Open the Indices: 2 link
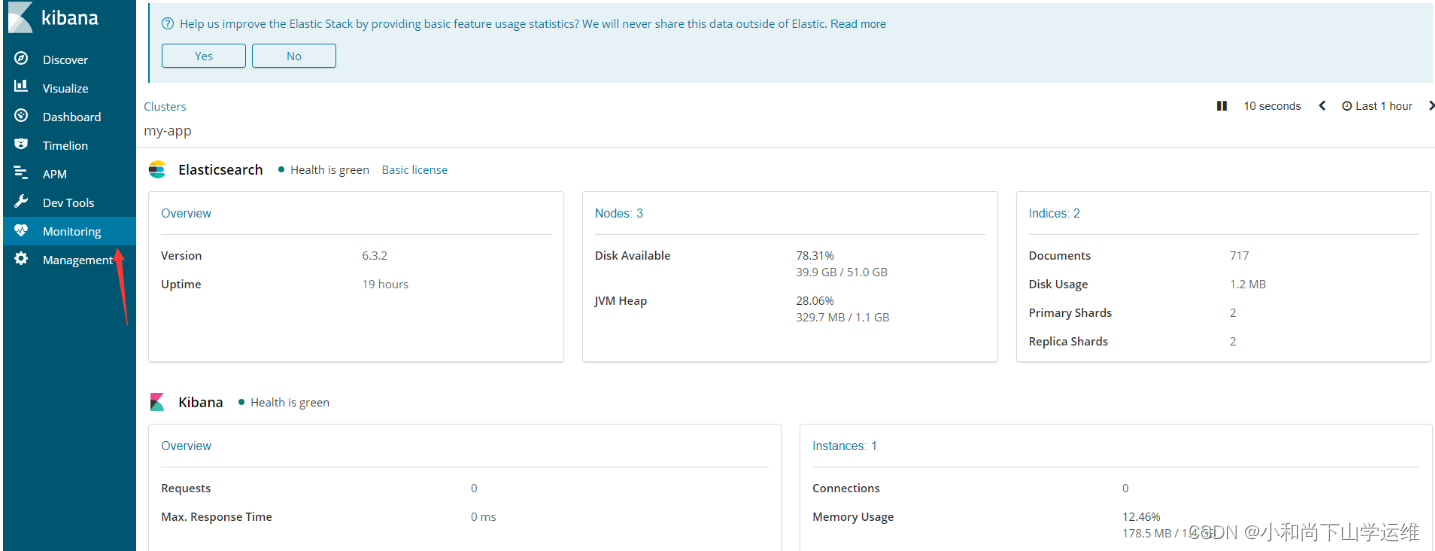1435x551 pixels. pyautogui.click(x=1054, y=213)
